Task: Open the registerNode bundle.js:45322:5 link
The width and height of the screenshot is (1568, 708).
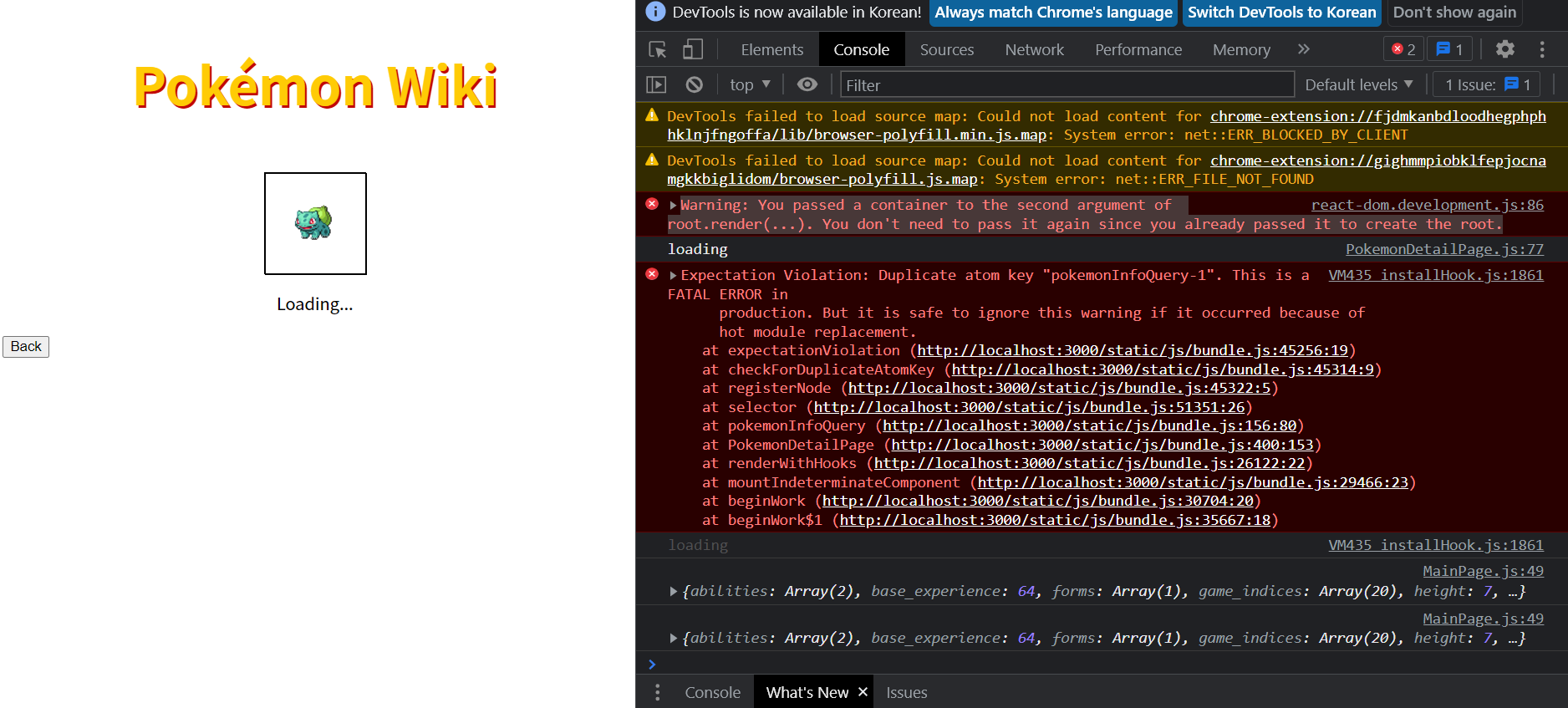Action: pyautogui.click(x=1059, y=388)
